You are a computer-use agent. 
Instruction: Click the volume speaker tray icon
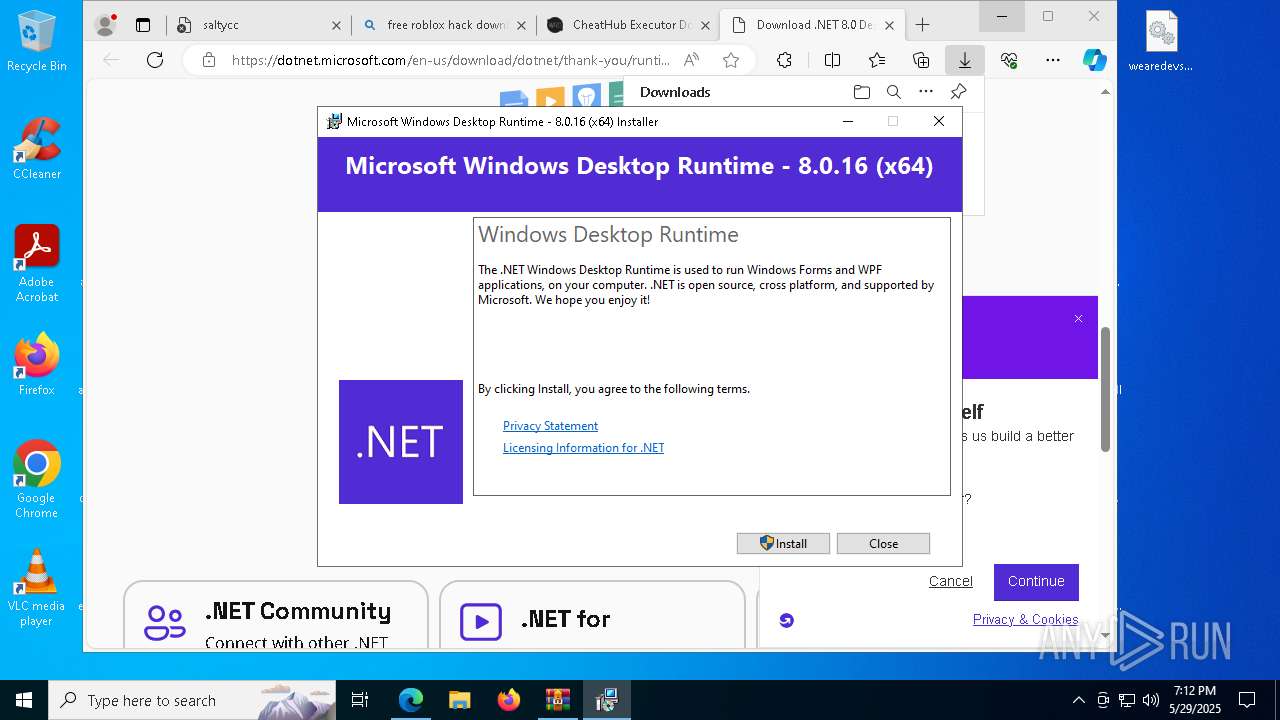pyautogui.click(x=1151, y=700)
